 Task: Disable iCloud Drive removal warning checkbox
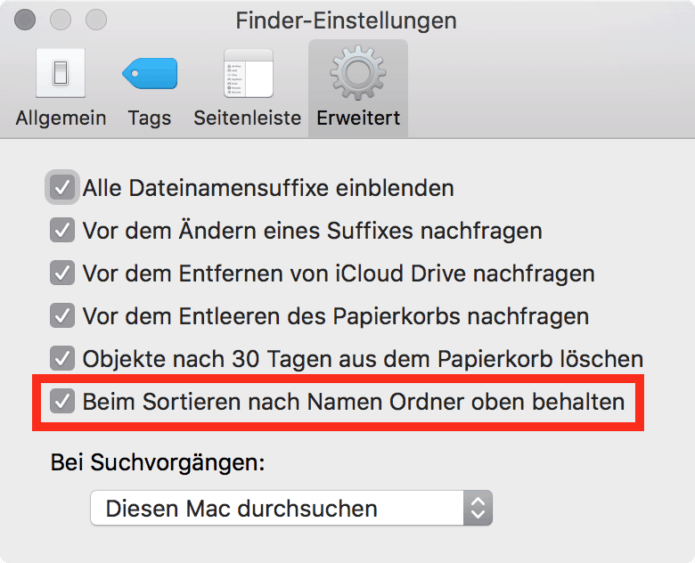pos(62,273)
